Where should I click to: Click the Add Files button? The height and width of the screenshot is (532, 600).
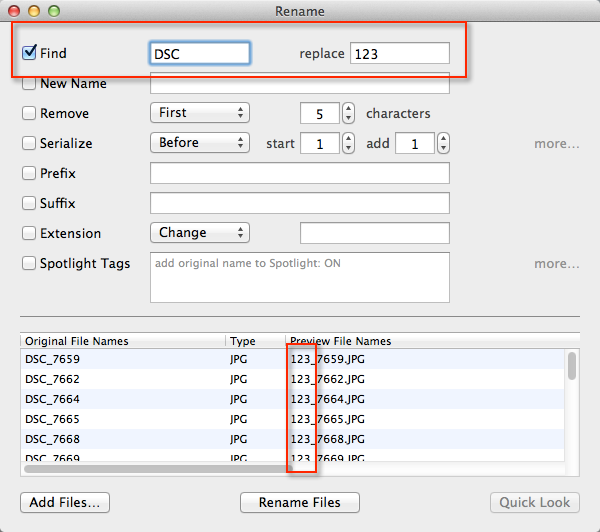coord(65,502)
